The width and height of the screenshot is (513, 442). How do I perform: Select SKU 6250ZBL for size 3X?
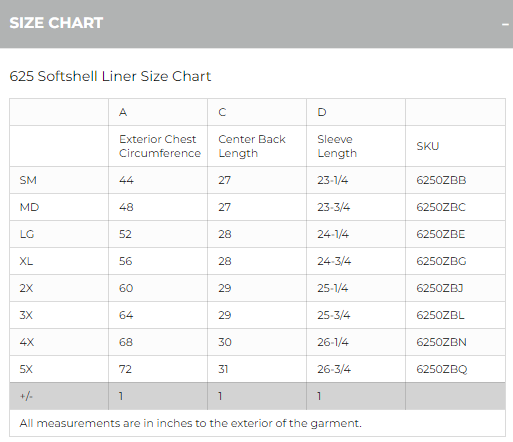click(x=440, y=315)
